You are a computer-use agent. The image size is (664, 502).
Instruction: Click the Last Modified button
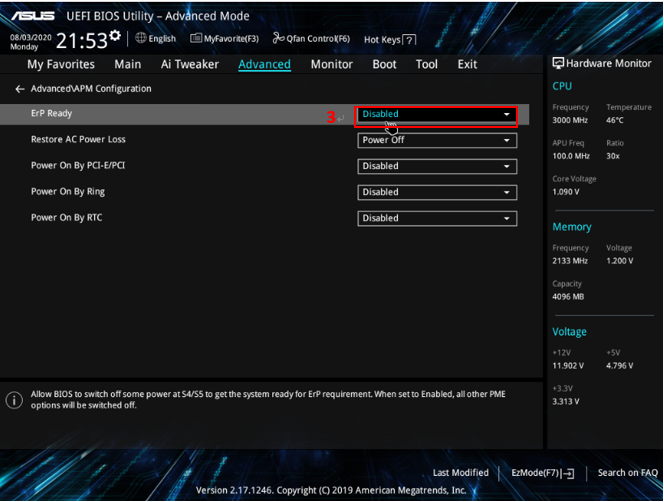pos(460,473)
